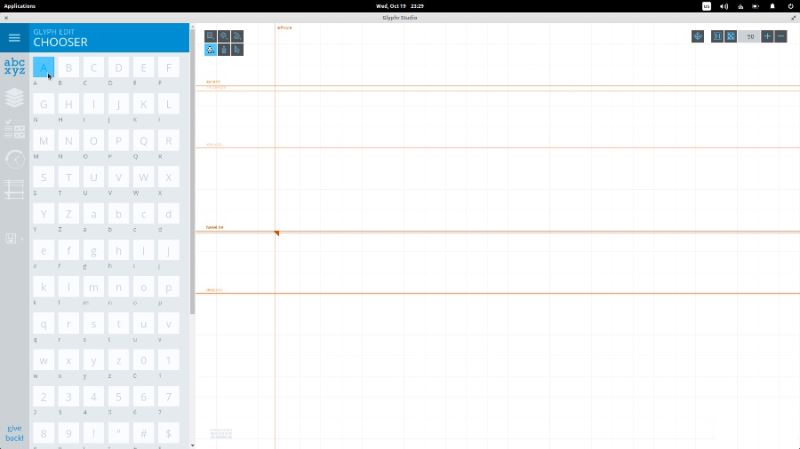Select the uppercase H glyph tile
Image resolution: width=800 pixels, height=449 pixels.
point(68,104)
